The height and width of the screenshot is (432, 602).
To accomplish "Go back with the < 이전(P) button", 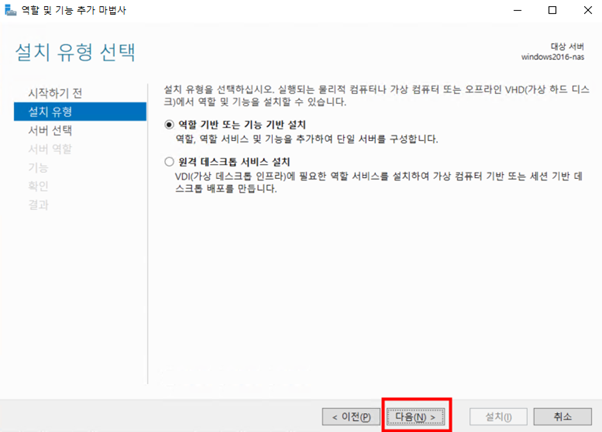I will (351, 417).
